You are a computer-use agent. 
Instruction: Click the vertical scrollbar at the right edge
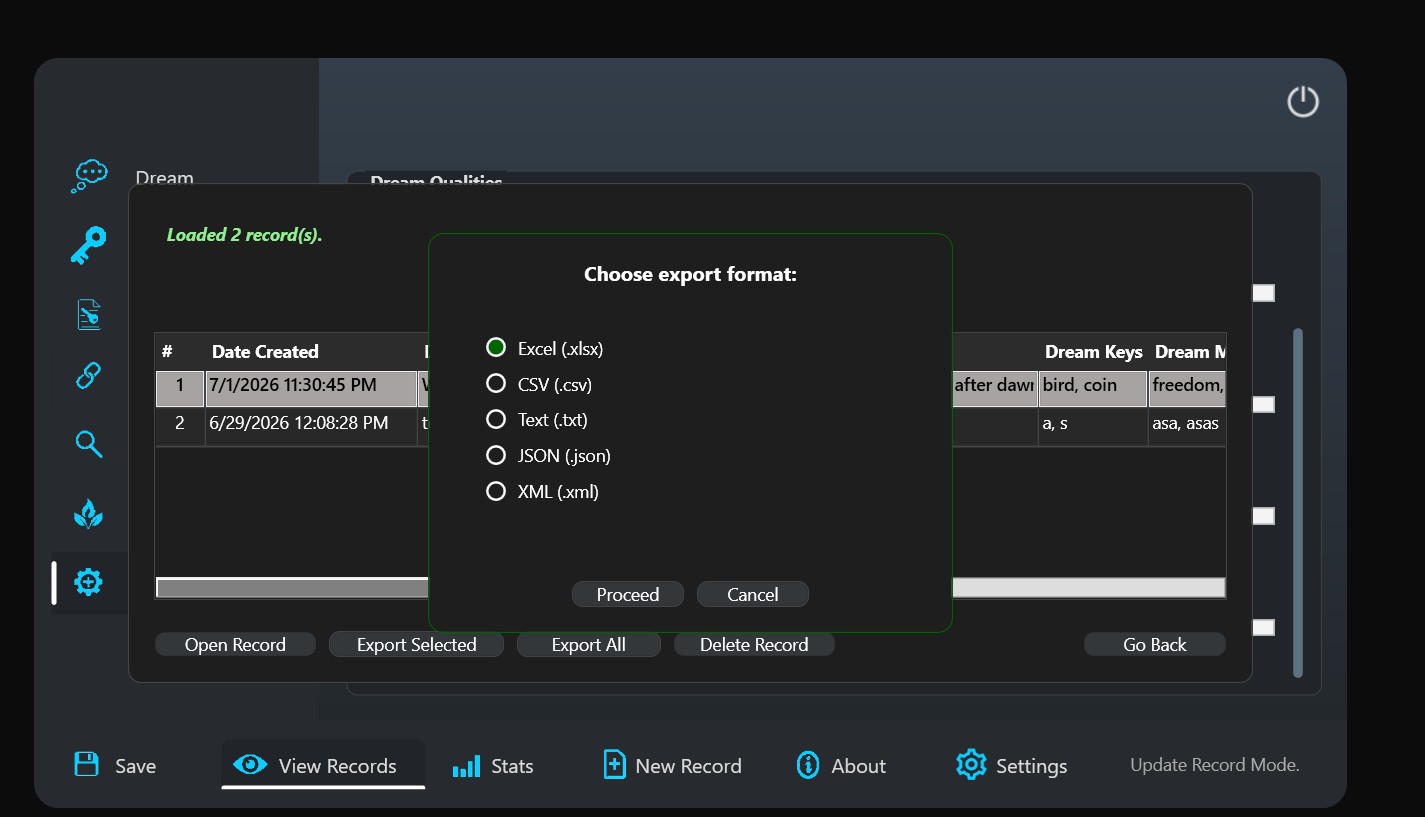(1298, 502)
